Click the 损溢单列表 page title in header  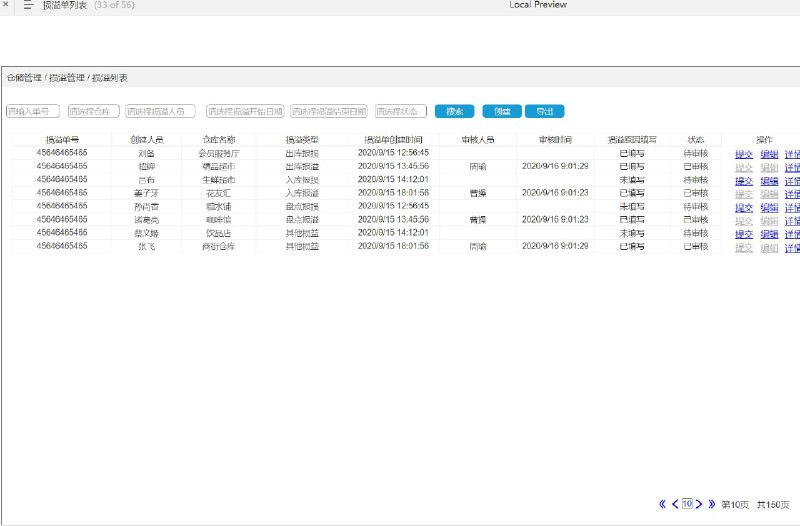coord(65,5)
